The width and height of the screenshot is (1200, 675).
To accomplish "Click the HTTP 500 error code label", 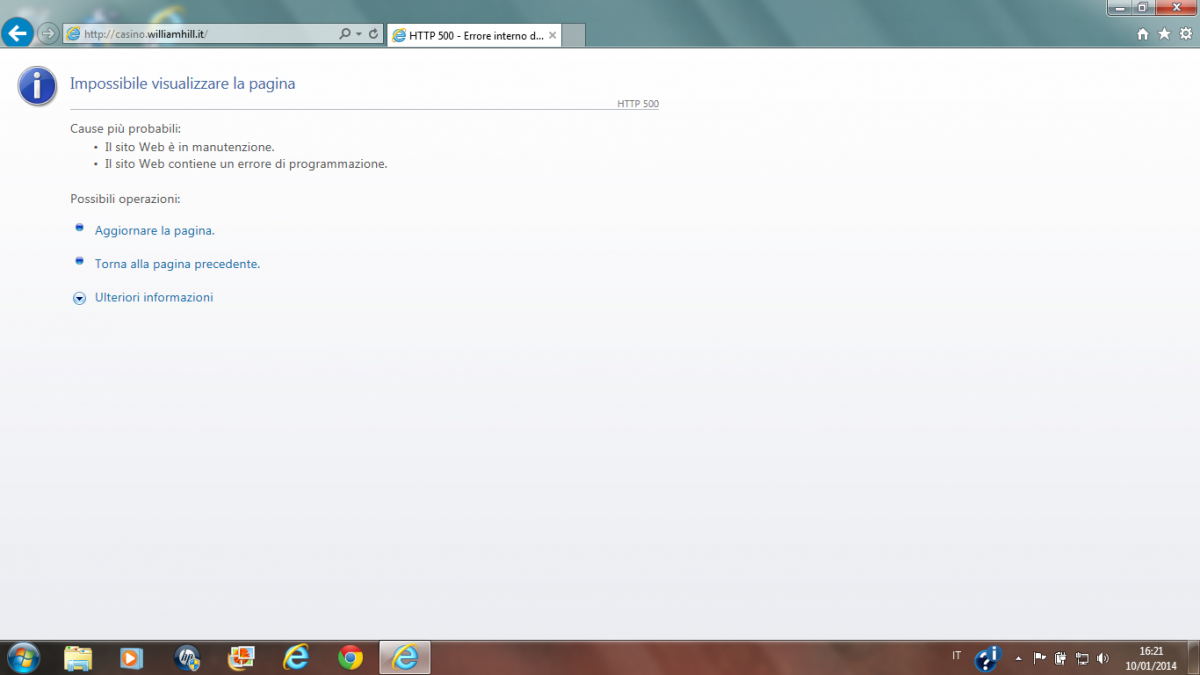I will [x=638, y=104].
